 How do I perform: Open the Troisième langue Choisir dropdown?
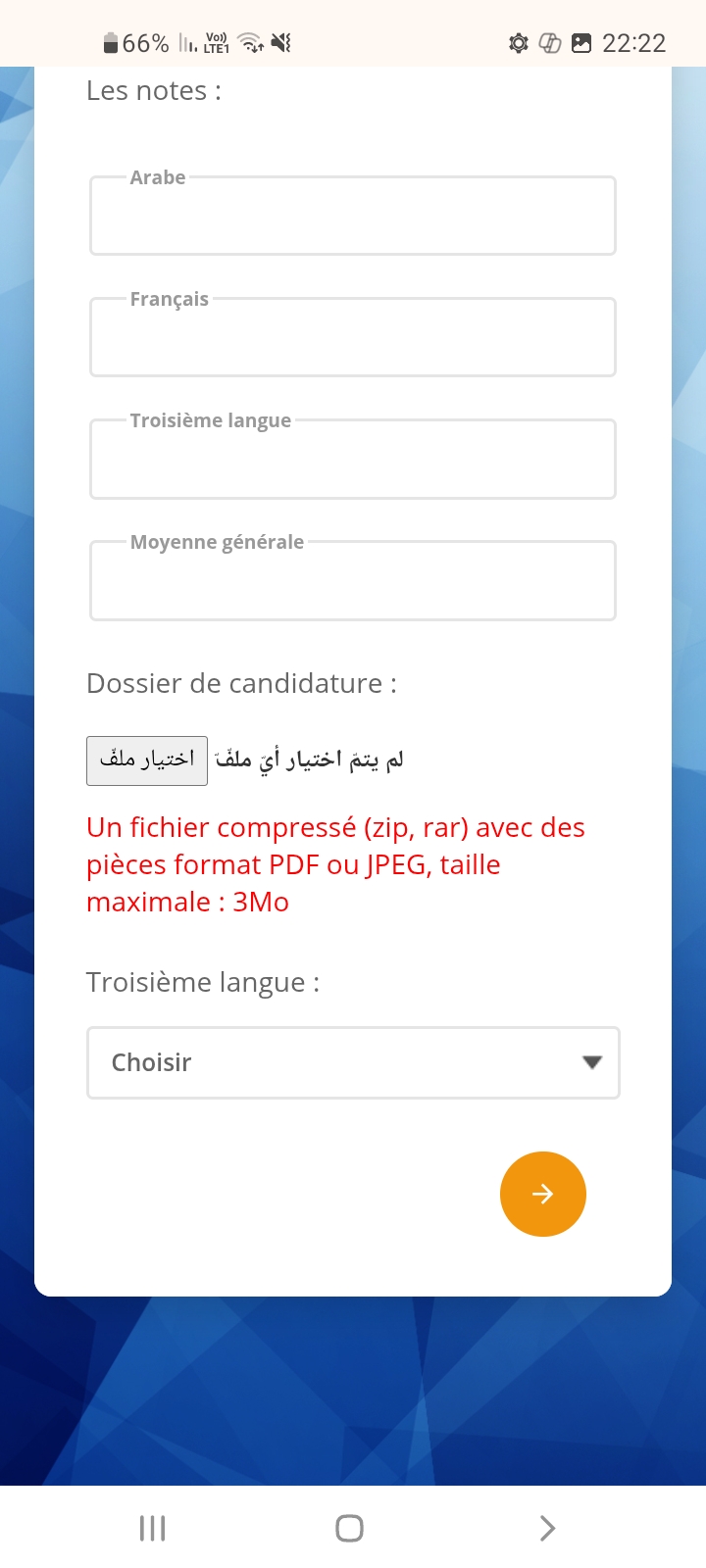[x=353, y=1062]
